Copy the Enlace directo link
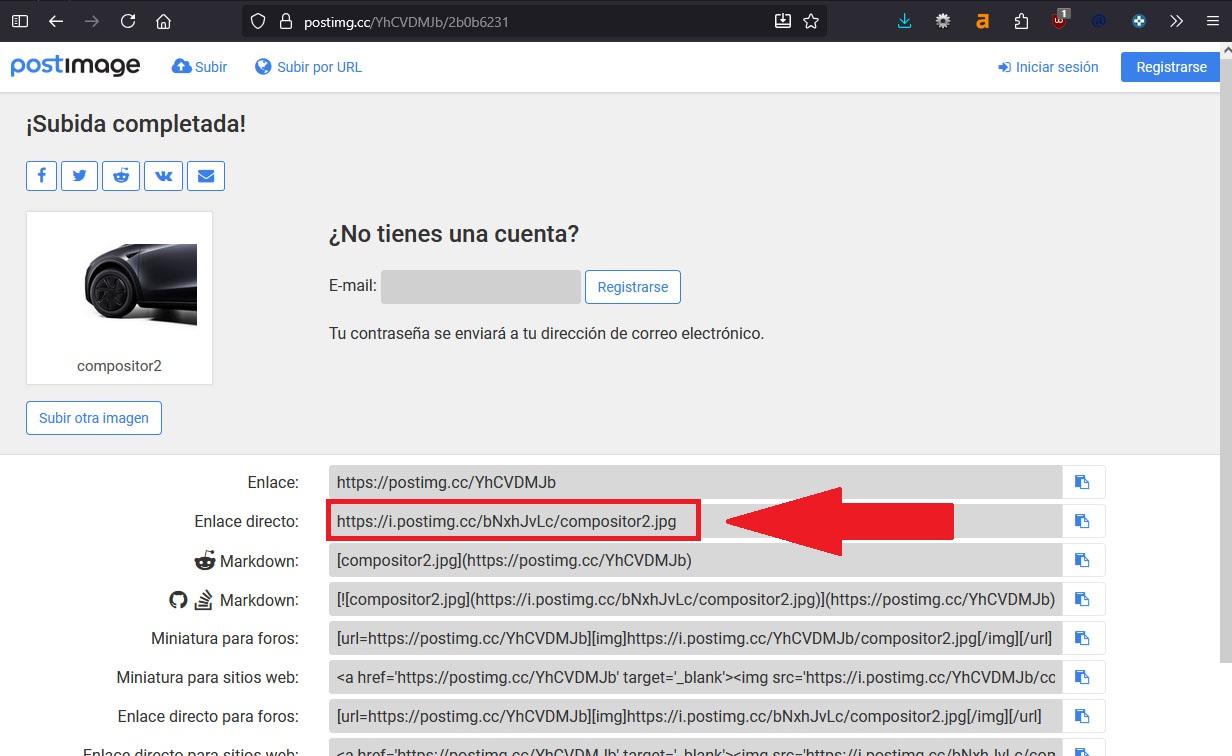 (x=1081, y=521)
